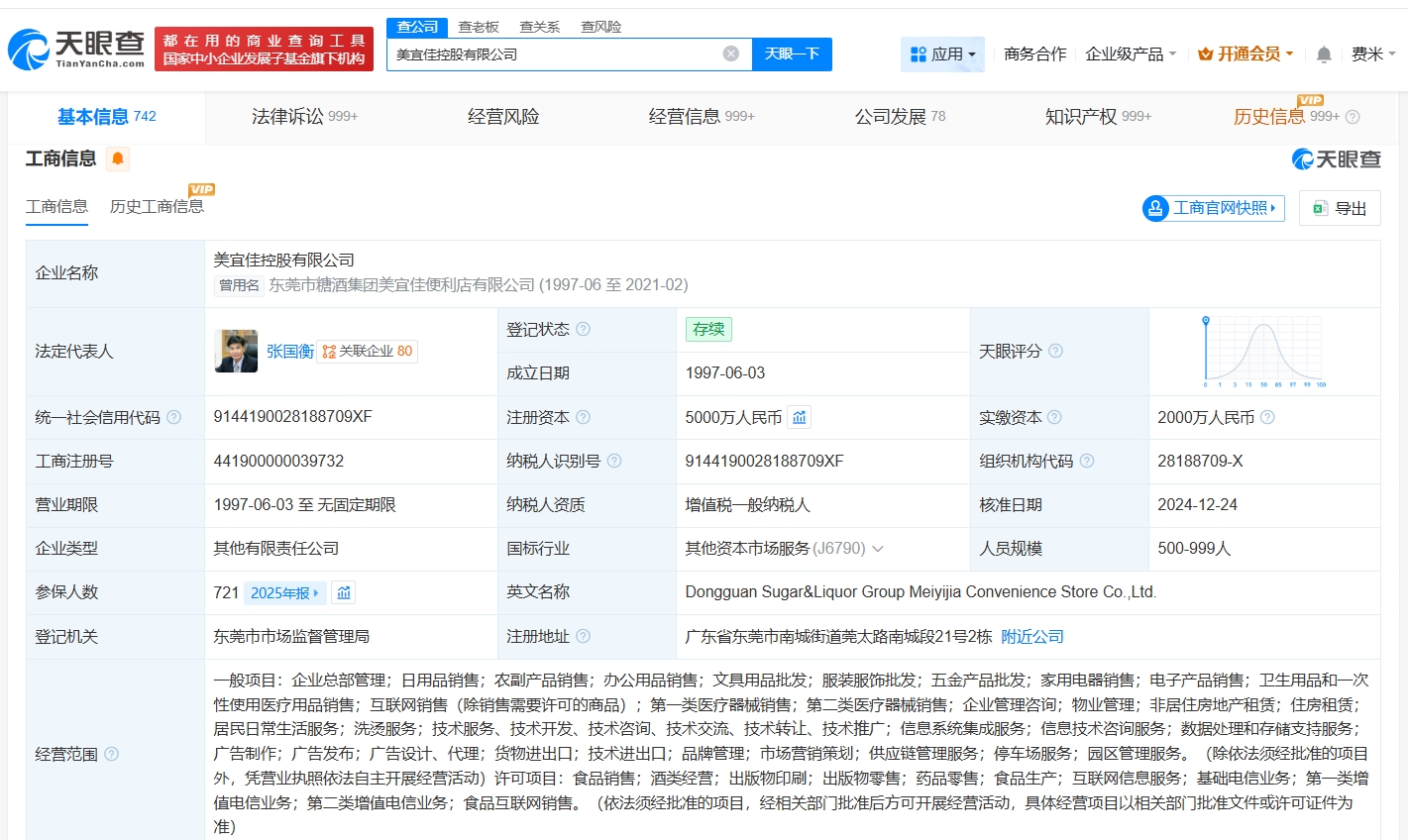
Task: Click help icon next to 2000万人民币
Action: (x=1267, y=417)
